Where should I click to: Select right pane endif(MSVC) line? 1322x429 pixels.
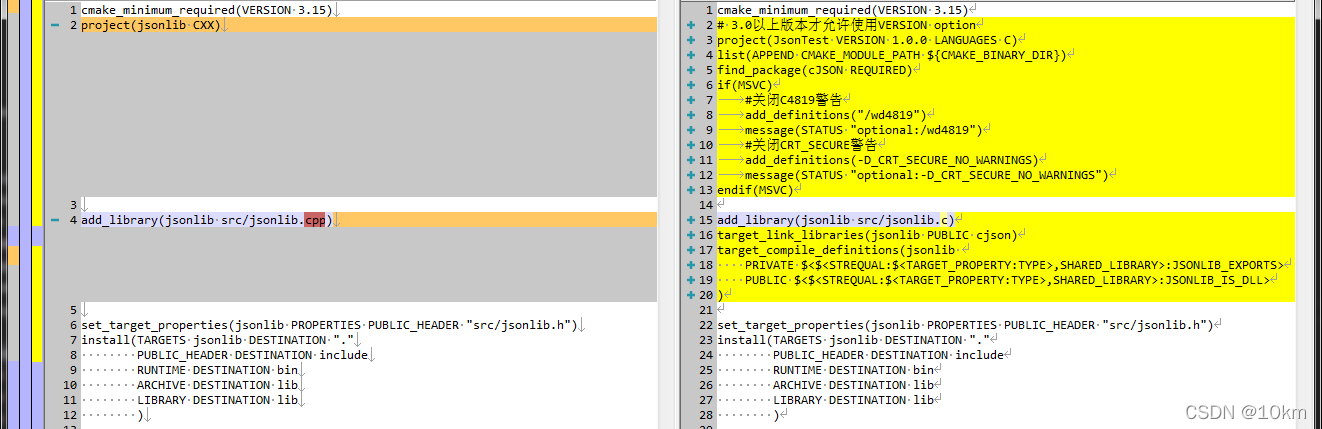tap(755, 190)
